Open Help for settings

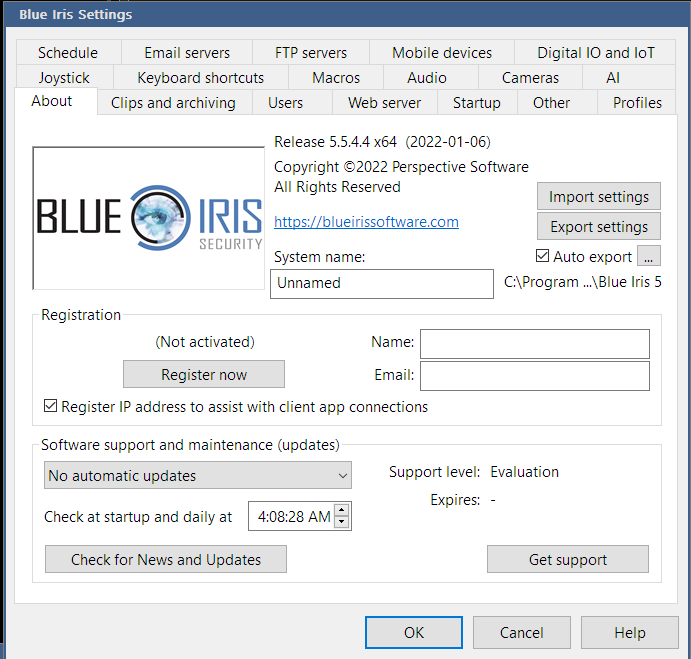click(x=630, y=633)
